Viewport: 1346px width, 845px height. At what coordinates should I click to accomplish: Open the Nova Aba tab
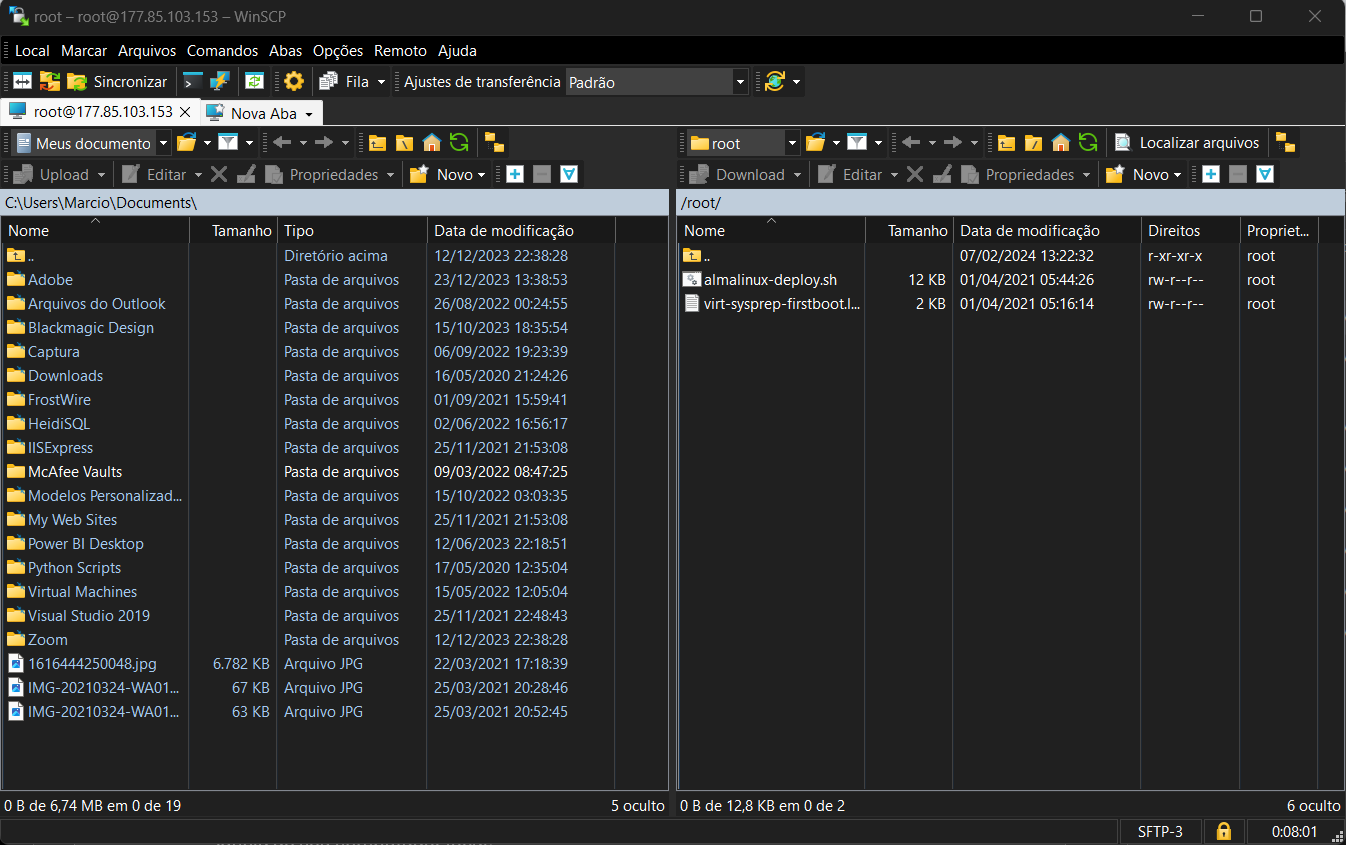(263, 113)
